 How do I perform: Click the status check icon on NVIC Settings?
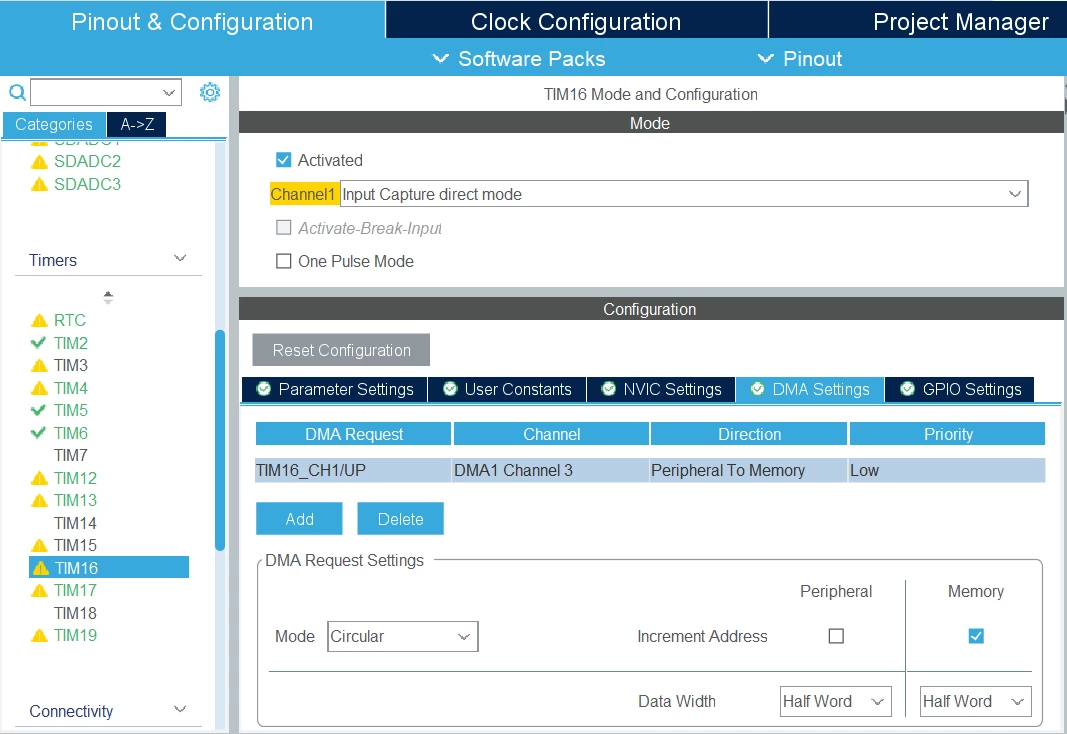point(608,389)
